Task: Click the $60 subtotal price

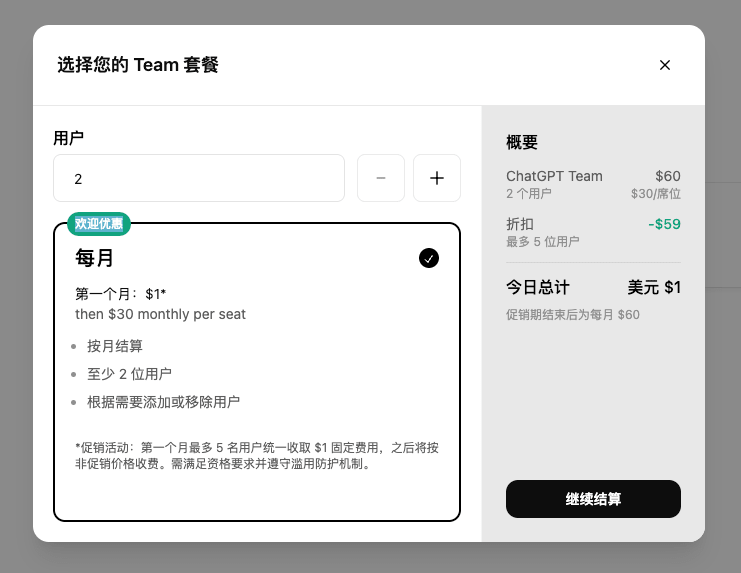Action: [667, 176]
